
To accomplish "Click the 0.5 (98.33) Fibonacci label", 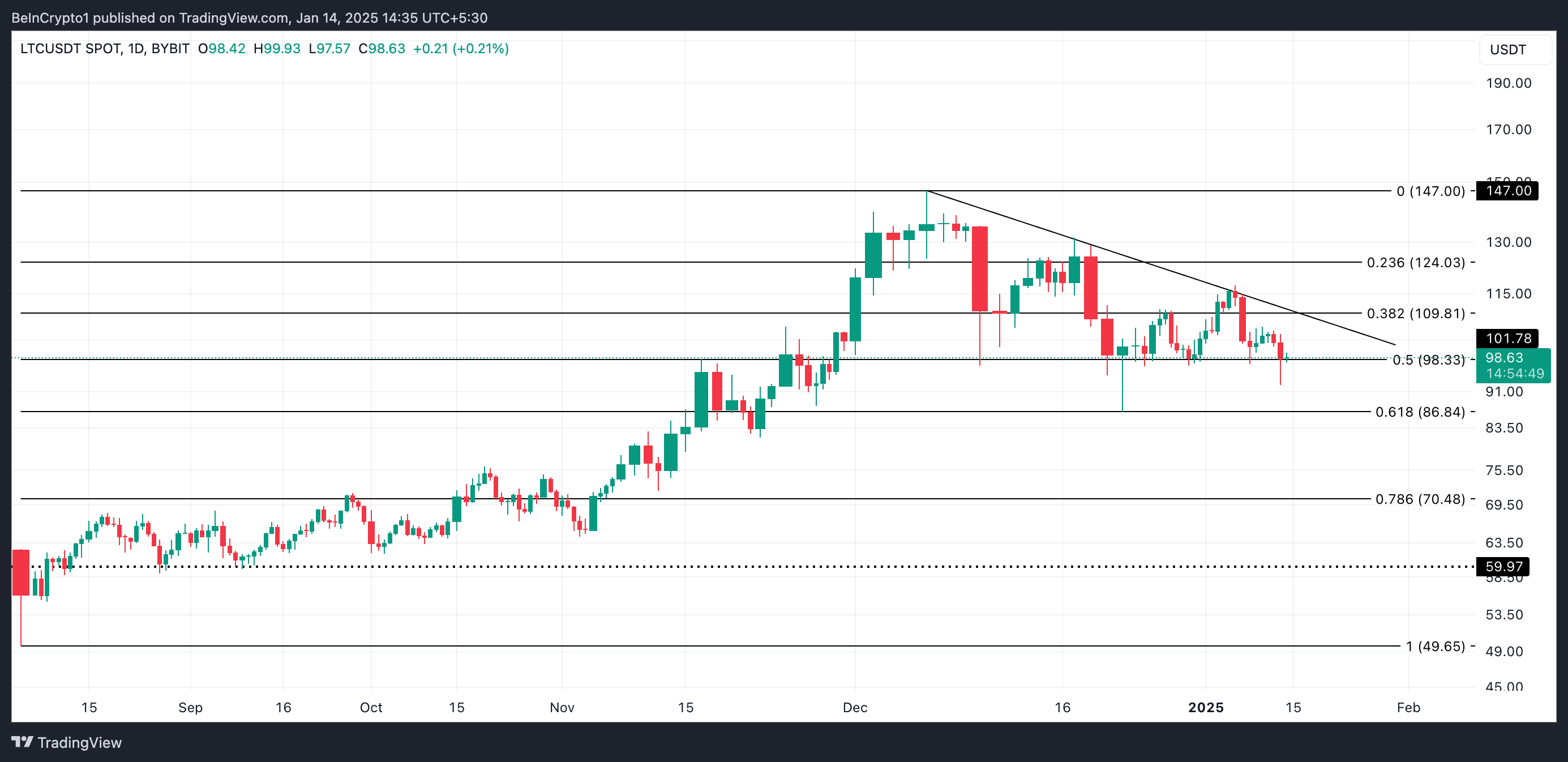I will tap(1428, 359).
